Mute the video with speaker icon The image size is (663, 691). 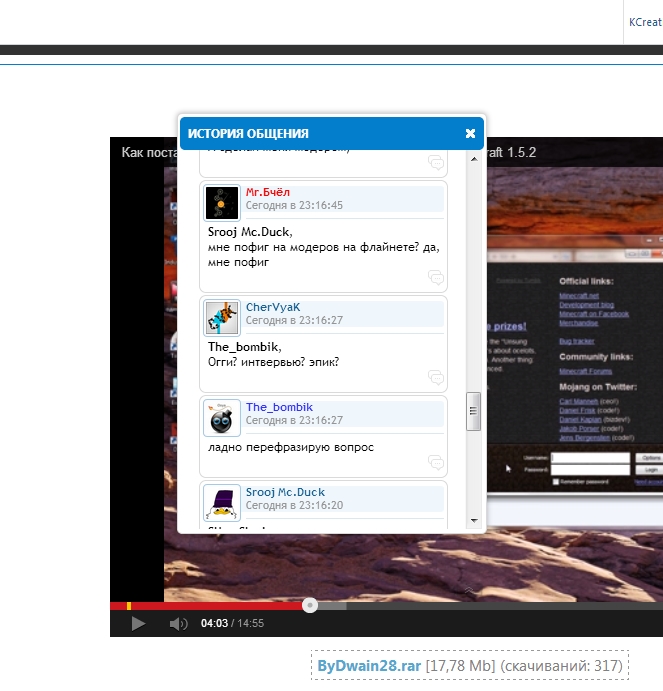coord(178,624)
